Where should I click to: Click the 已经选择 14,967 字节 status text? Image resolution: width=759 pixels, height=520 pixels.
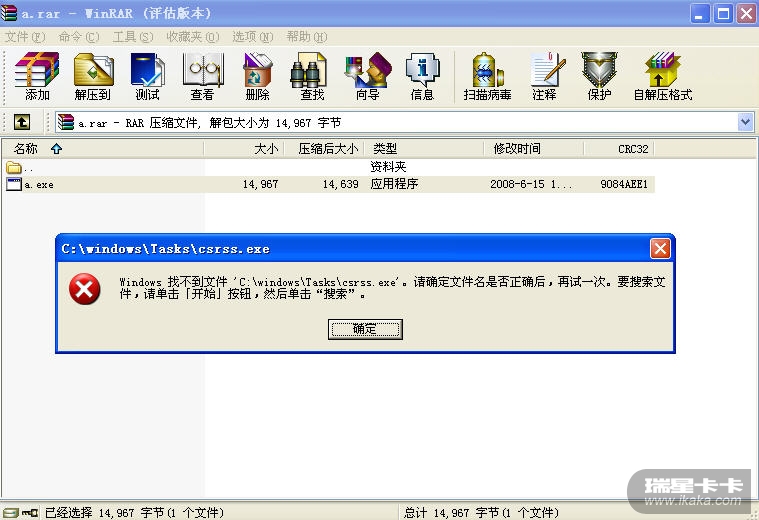tap(134, 513)
